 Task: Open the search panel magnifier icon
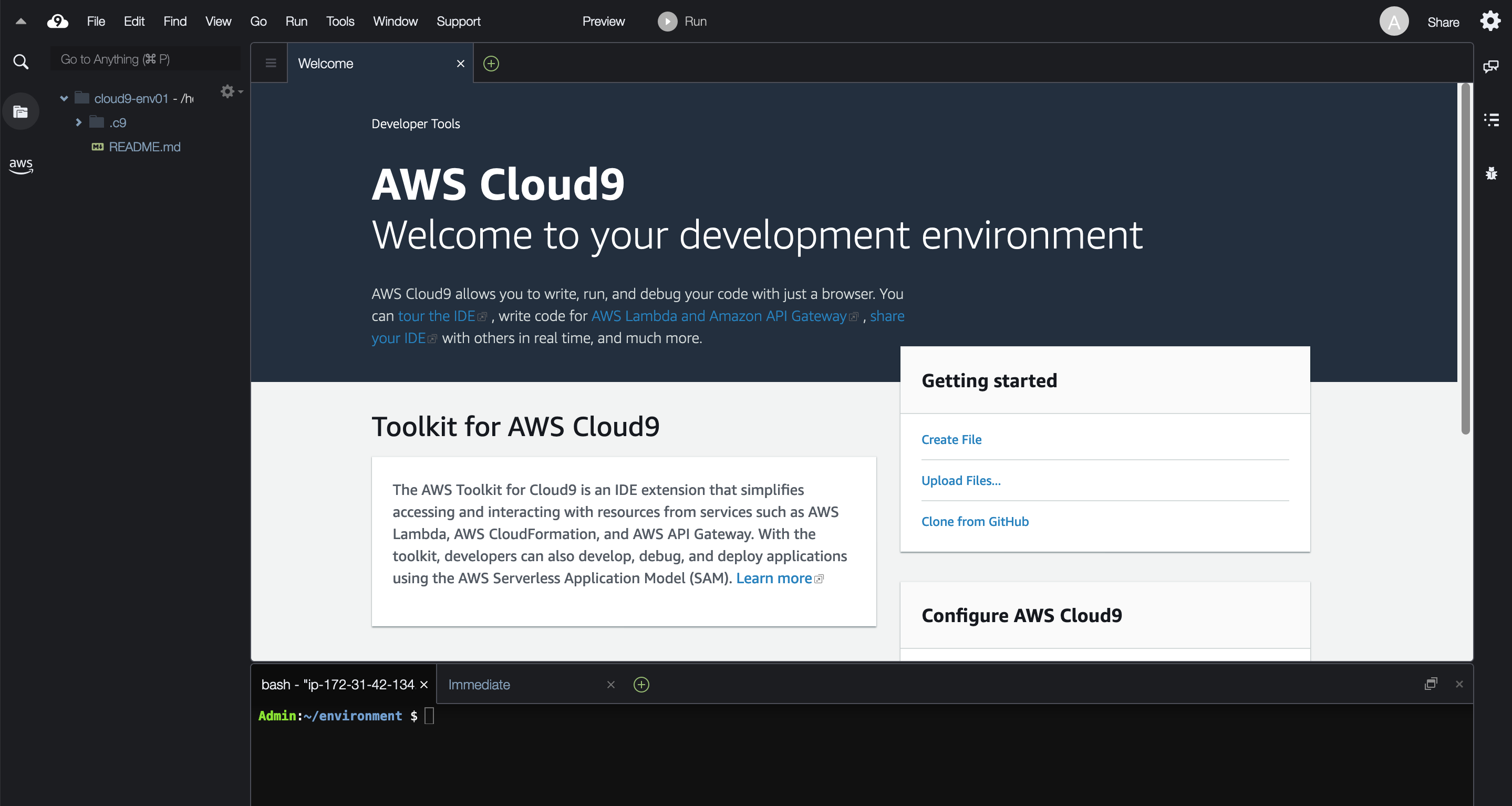point(20,61)
